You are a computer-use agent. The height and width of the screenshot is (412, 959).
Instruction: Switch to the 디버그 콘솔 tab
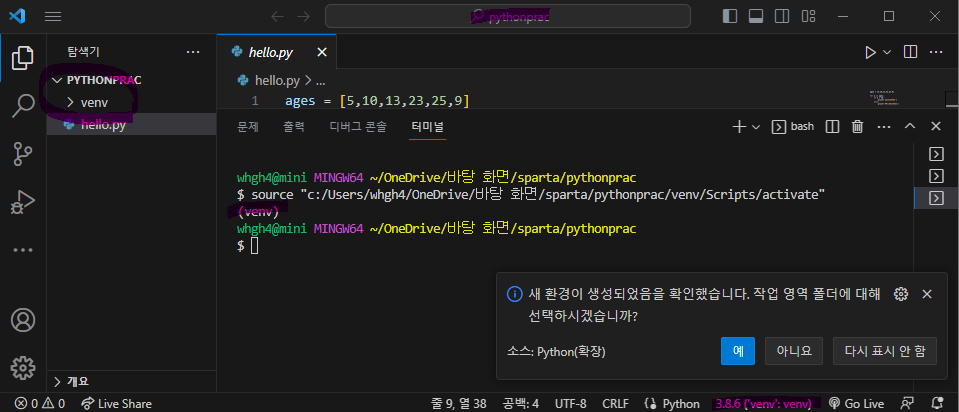click(x=358, y=127)
